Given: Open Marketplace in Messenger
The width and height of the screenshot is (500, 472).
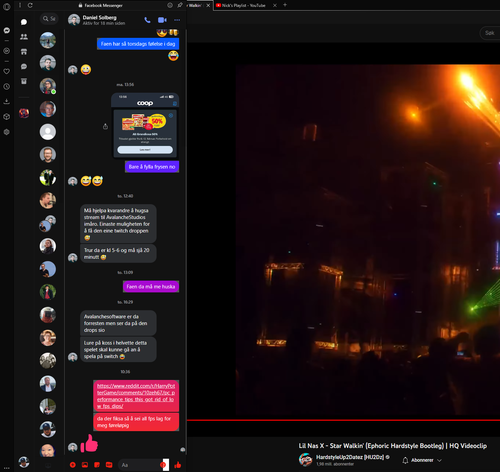Looking at the screenshot, I should pyautogui.click(x=24, y=52).
